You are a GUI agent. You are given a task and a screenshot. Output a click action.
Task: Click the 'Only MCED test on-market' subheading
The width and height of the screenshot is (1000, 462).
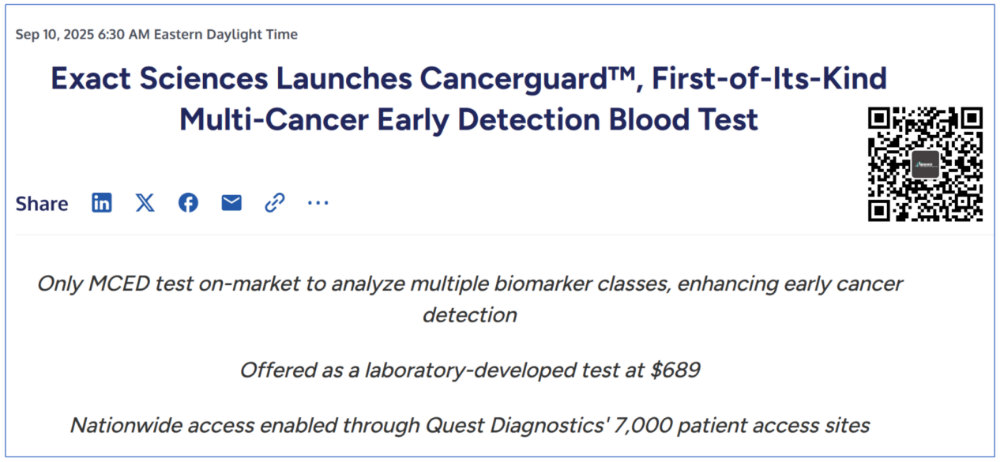click(469, 299)
